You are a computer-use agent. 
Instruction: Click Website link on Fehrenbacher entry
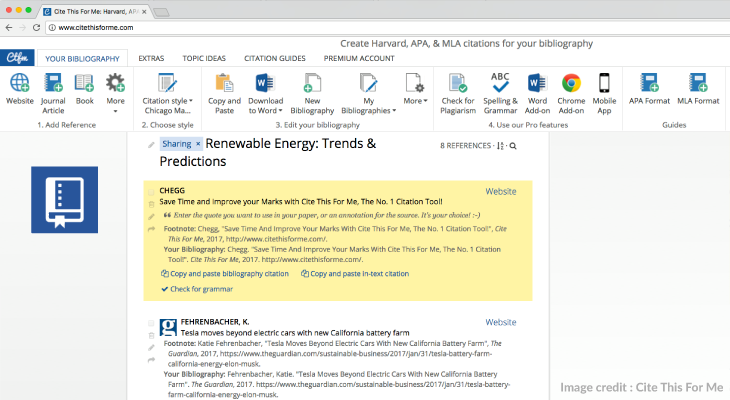point(500,322)
